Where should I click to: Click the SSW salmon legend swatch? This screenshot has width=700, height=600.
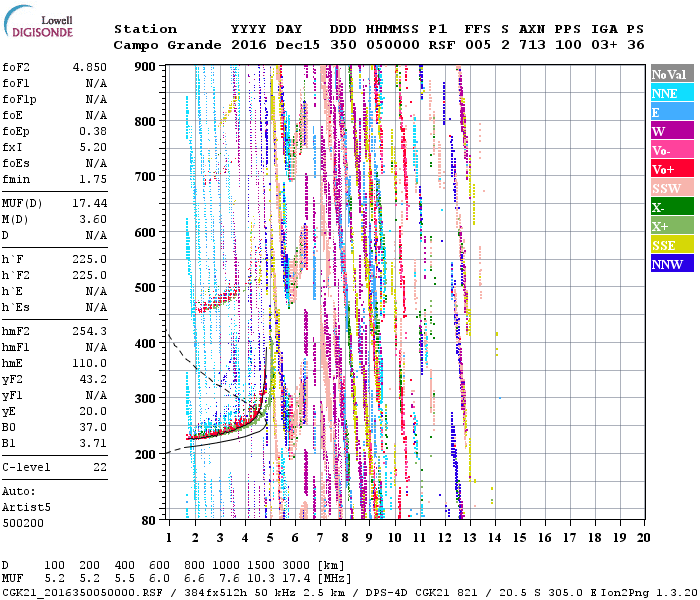(672, 188)
